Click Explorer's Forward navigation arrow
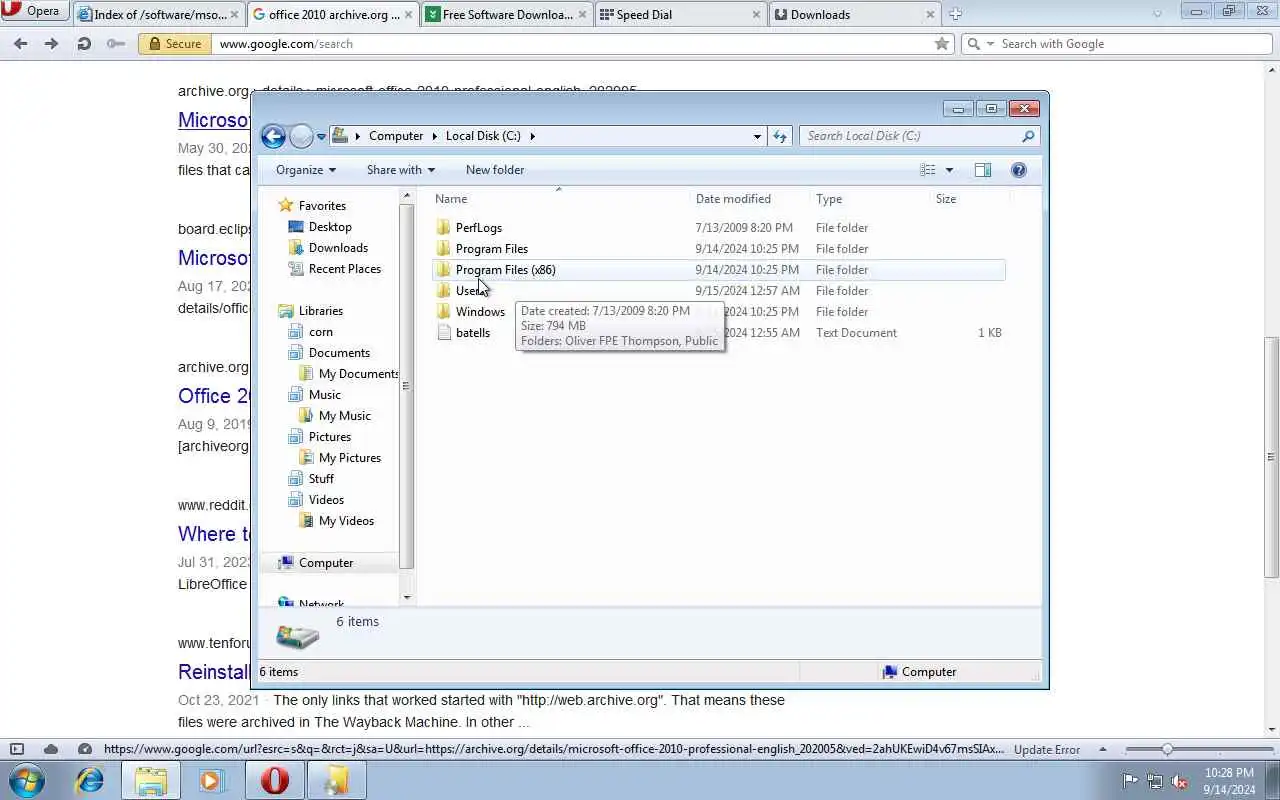The width and height of the screenshot is (1280, 800). 301,136
